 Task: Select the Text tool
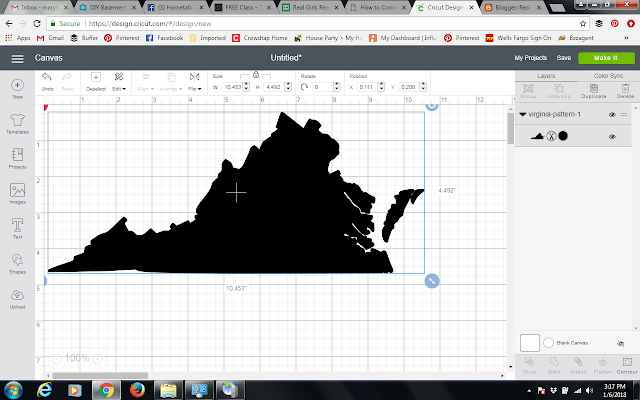[x=17, y=229]
